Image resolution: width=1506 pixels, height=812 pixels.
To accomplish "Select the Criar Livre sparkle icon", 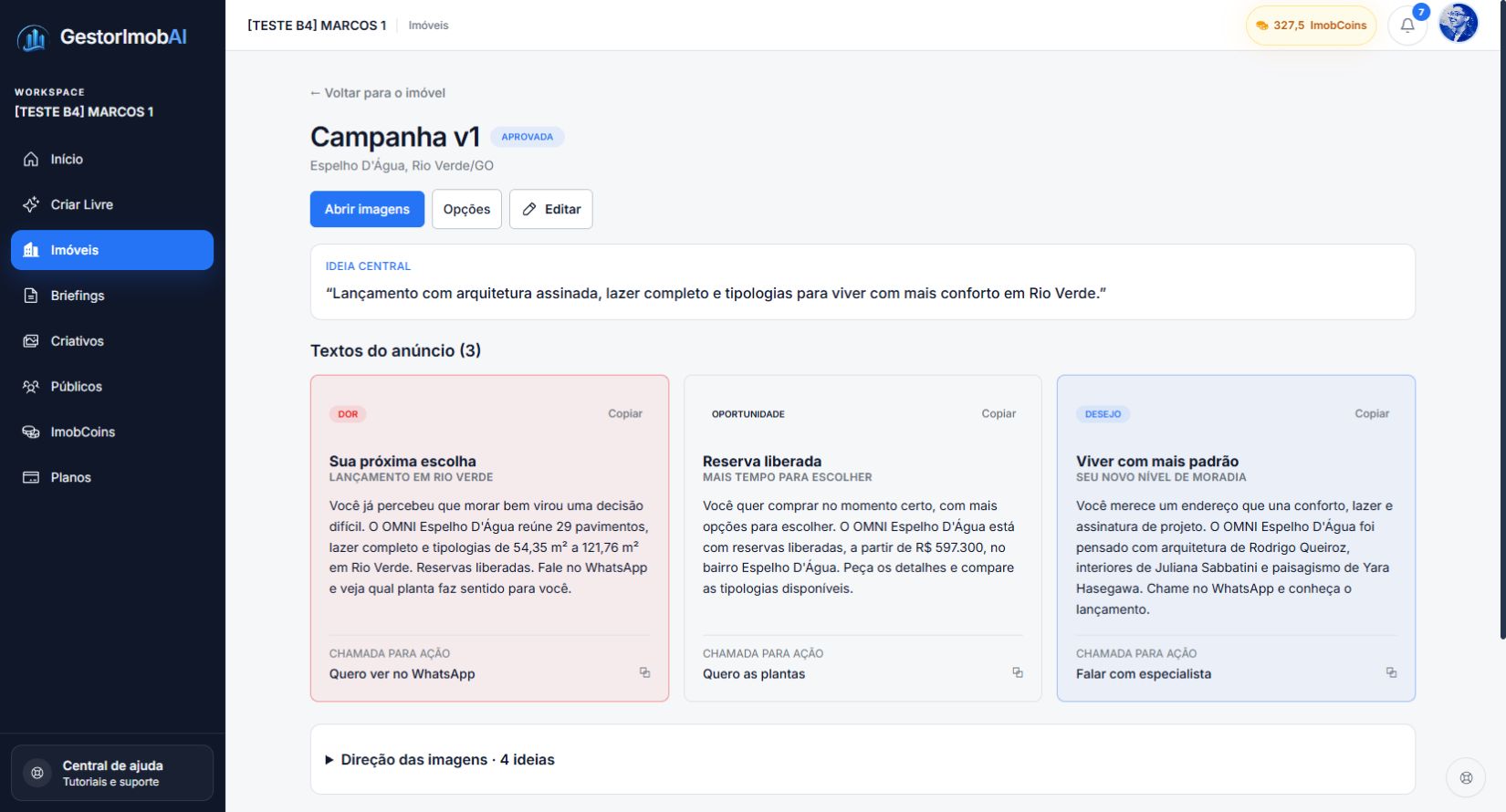I will pyautogui.click(x=31, y=204).
